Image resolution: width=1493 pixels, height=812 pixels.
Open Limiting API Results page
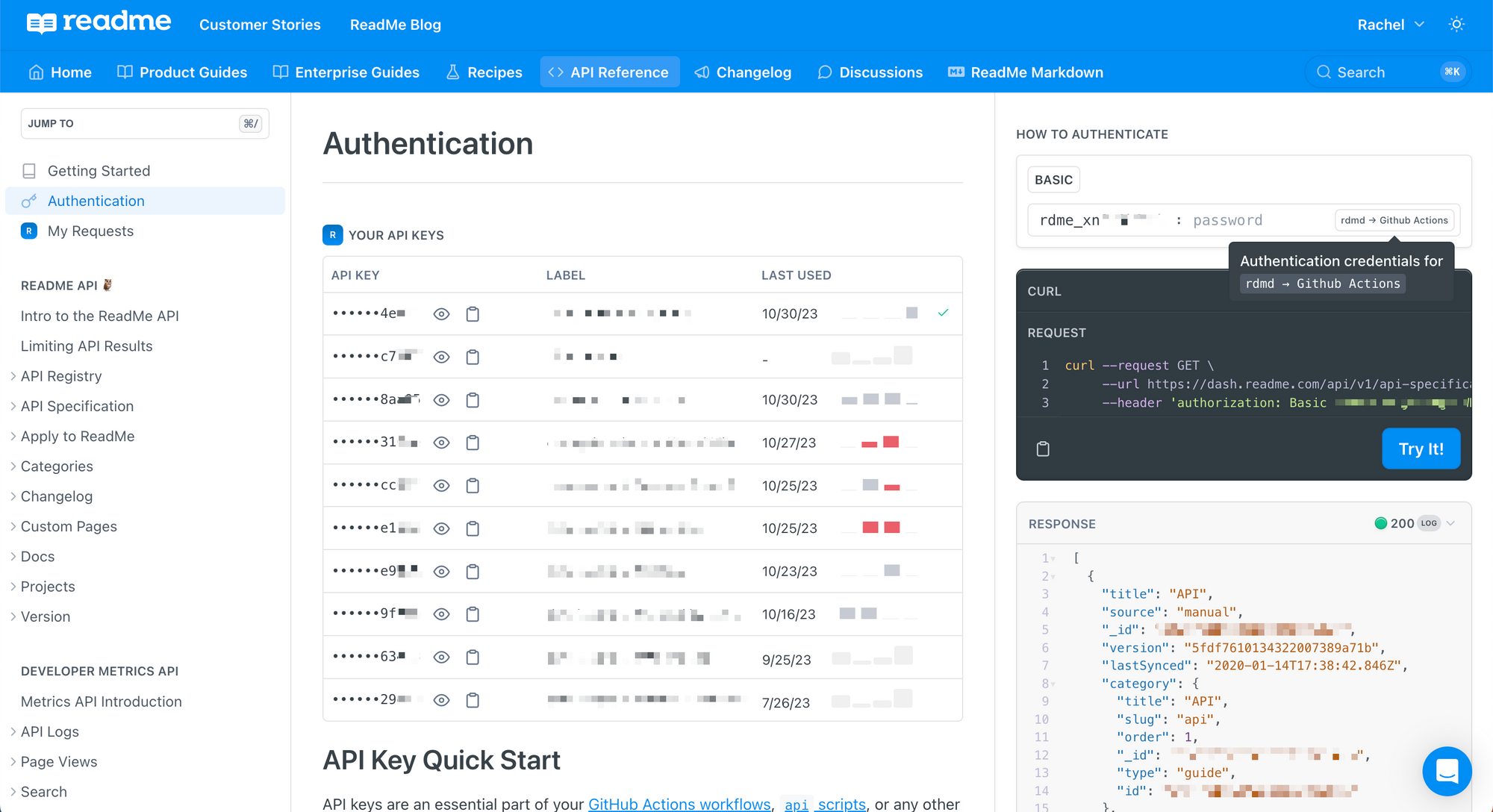(x=87, y=346)
